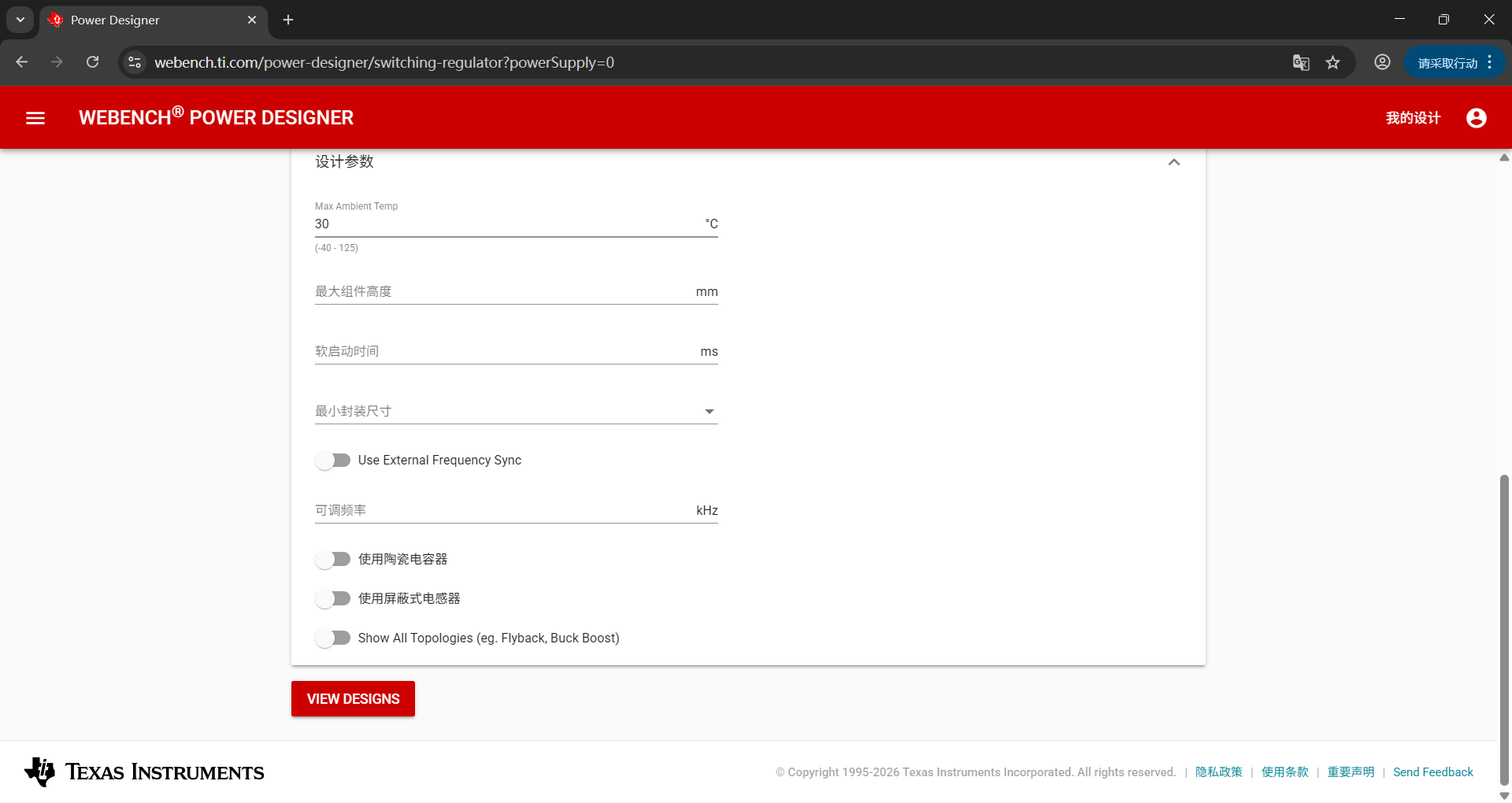Click the 最大组件高度 input field
Image resolution: width=1512 pixels, height=803 pixels.
coord(517,291)
